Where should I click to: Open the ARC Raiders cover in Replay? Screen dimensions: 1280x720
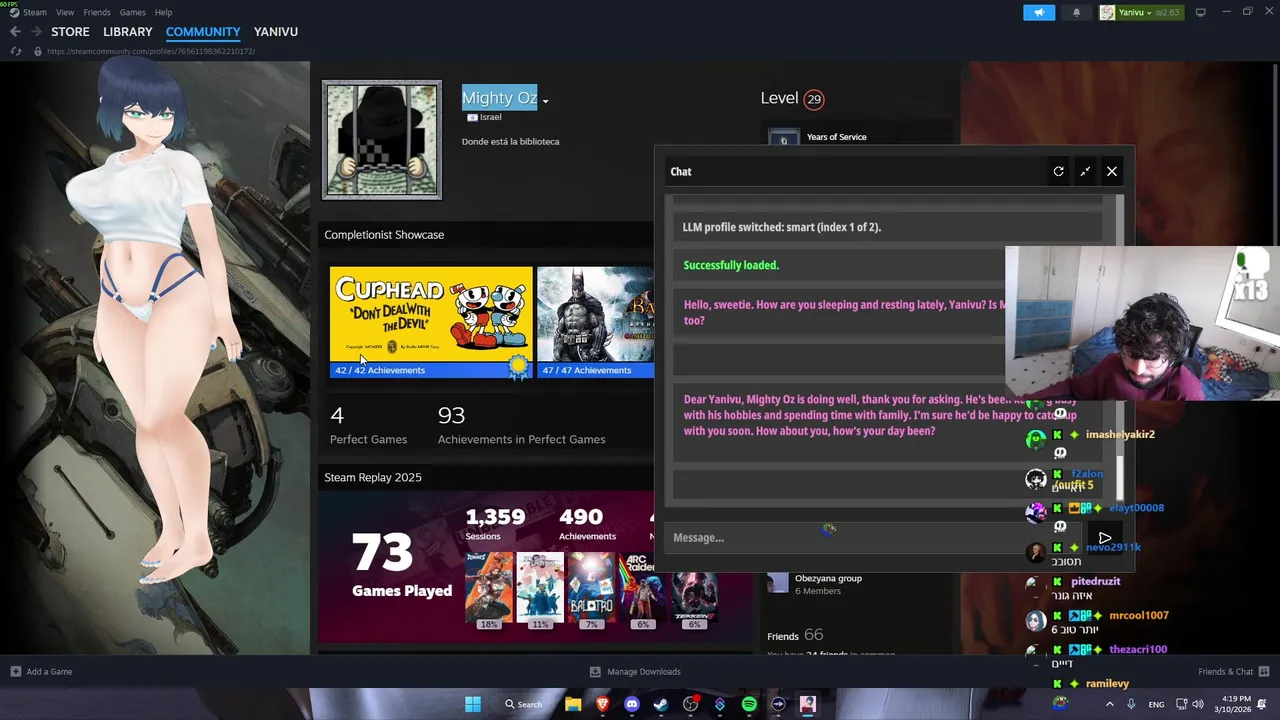[642, 590]
